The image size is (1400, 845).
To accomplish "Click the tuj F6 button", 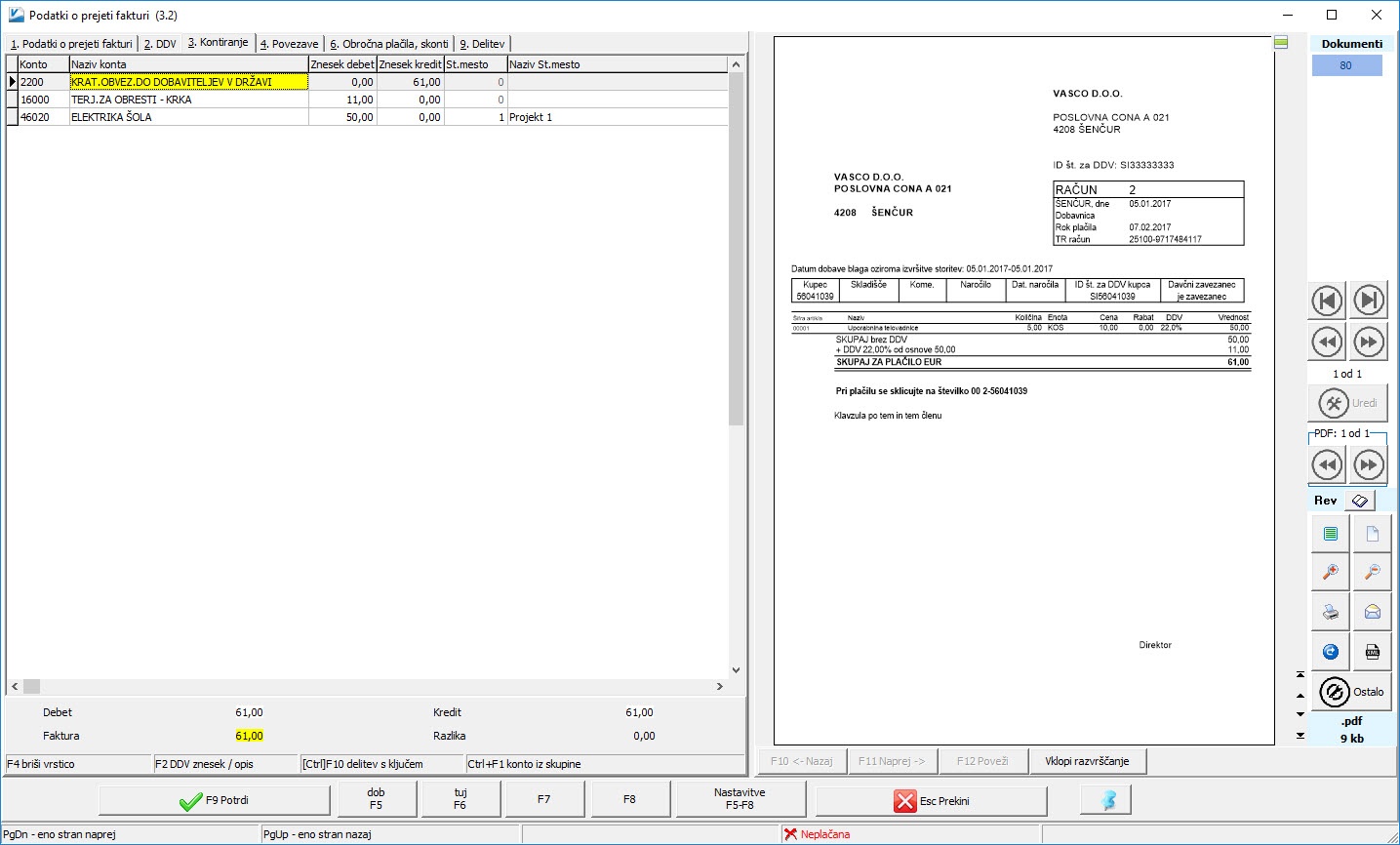I will tap(460, 799).
